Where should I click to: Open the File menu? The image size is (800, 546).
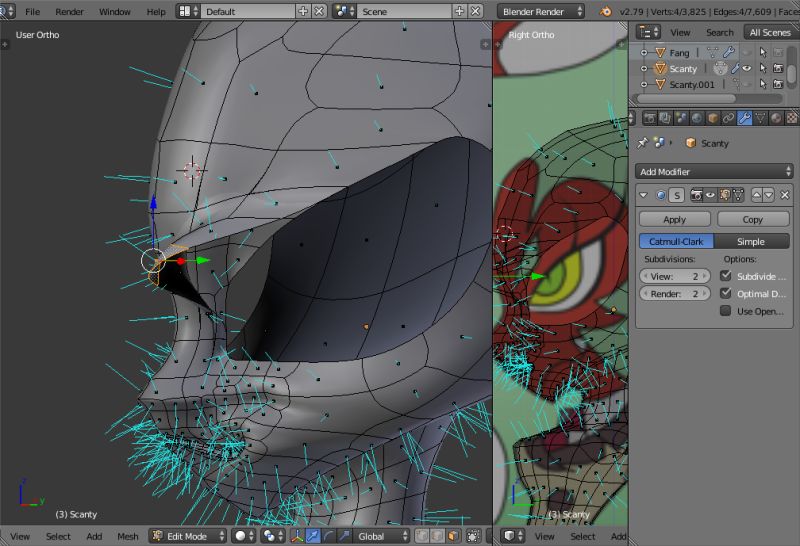point(32,11)
